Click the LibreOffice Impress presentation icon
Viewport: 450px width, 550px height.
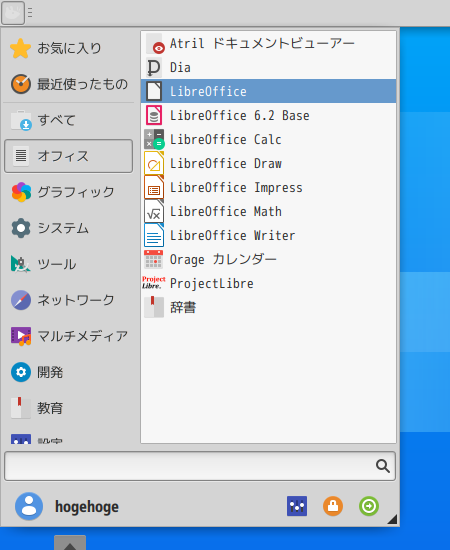[154, 187]
